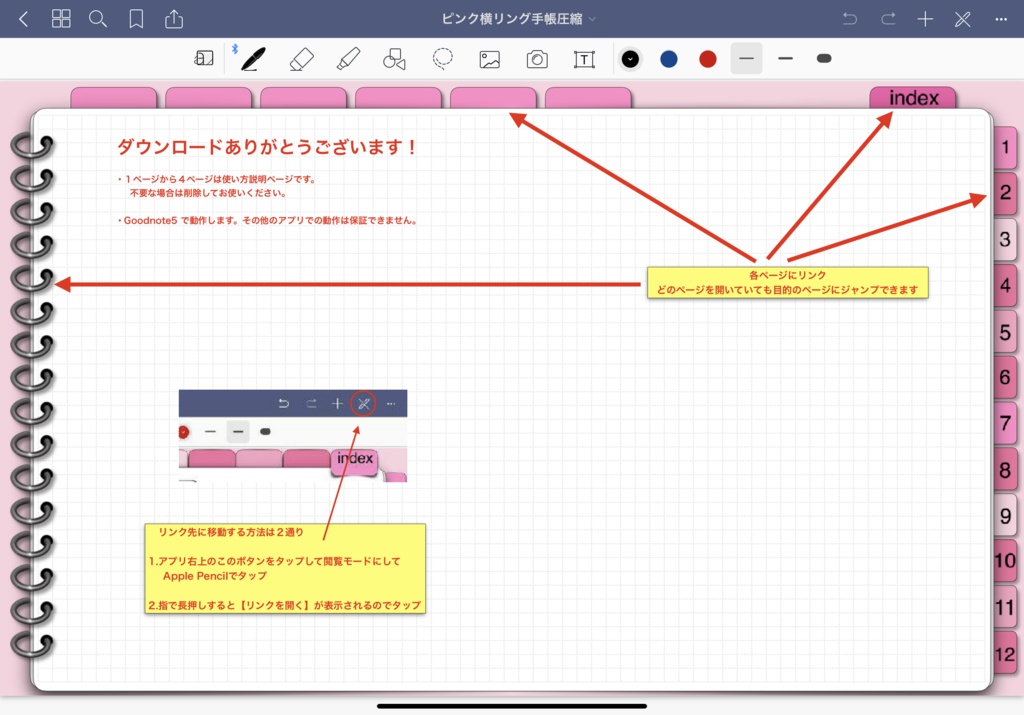The height and width of the screenshot is (715, 1024).
Task: Pick the highlighter tool
Action: coord(346,58)
